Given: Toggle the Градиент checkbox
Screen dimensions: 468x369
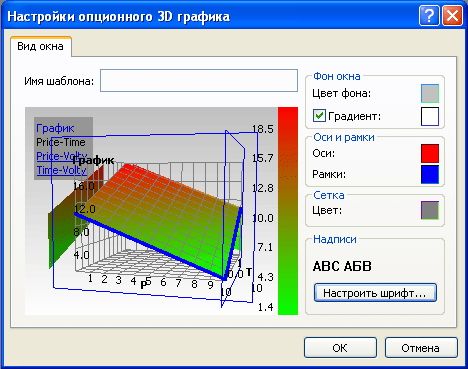Looking at the screenshot, I should (x=319, y=116).
